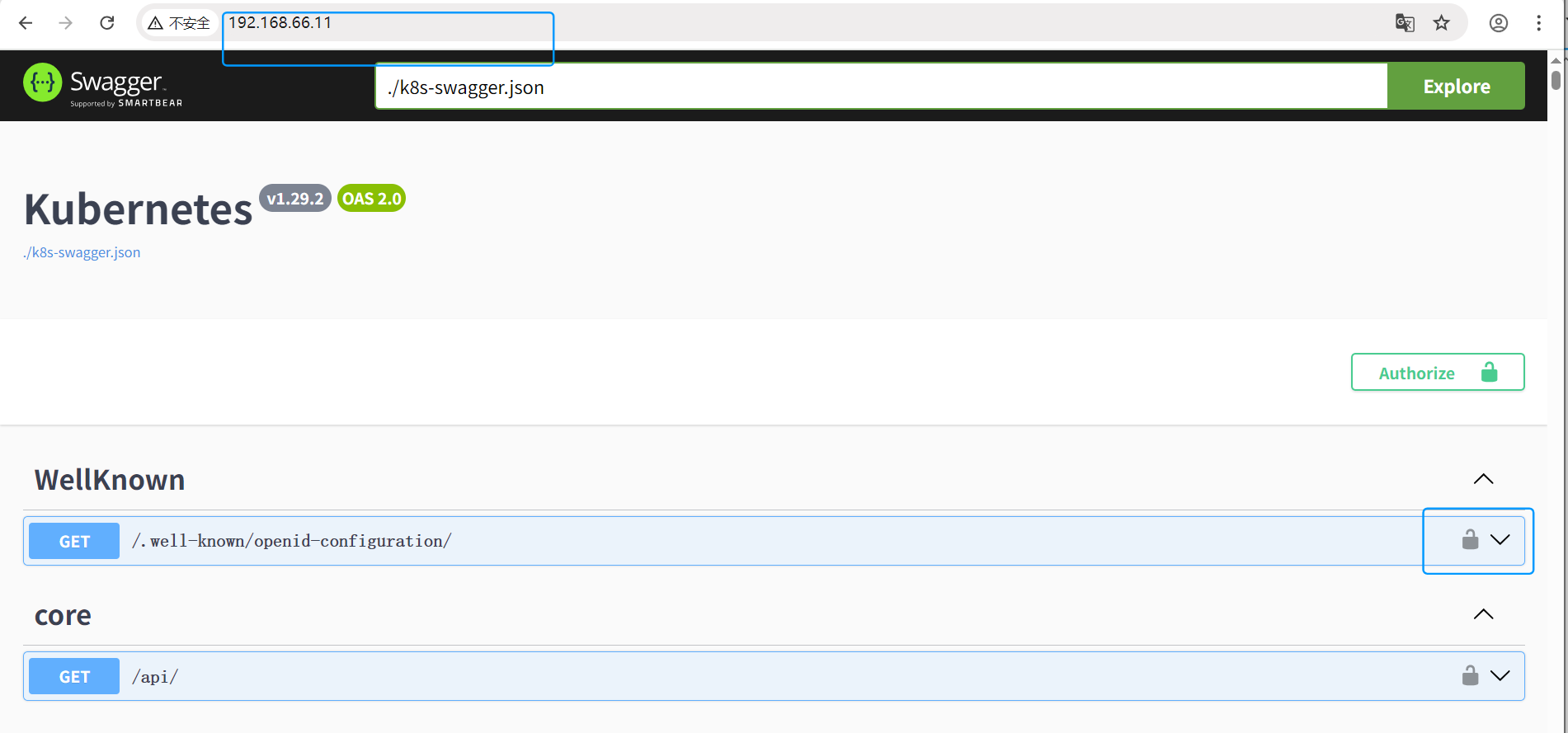Click the lock icon on the openid-configuration row
Viewport: 1568px width, 733px height.
[1470, 540]
